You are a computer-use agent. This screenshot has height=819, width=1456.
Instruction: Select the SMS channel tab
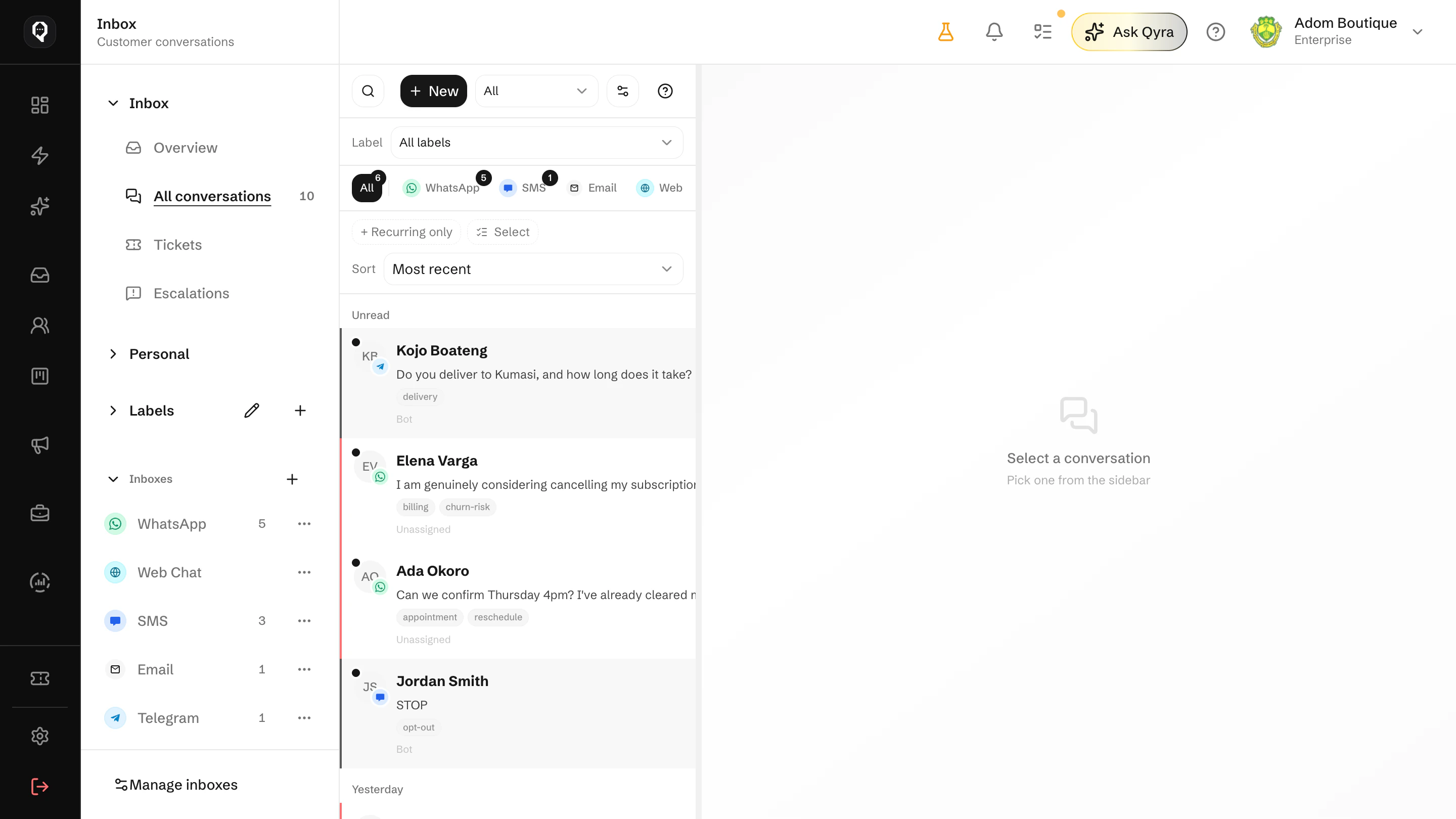523,188
